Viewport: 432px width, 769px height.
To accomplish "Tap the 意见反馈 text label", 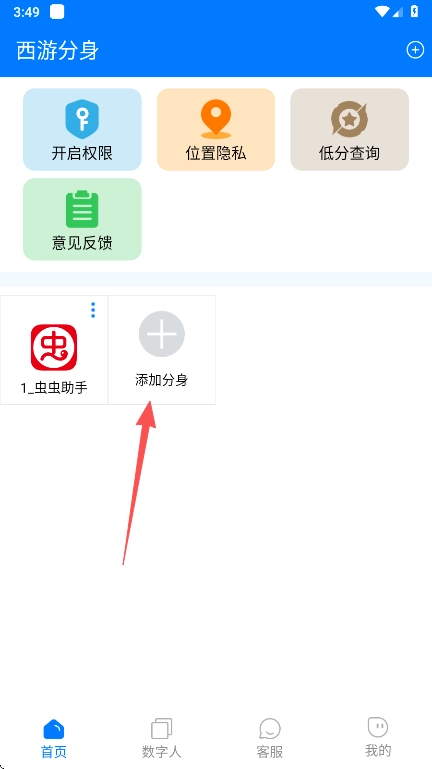I will point(82,243).
